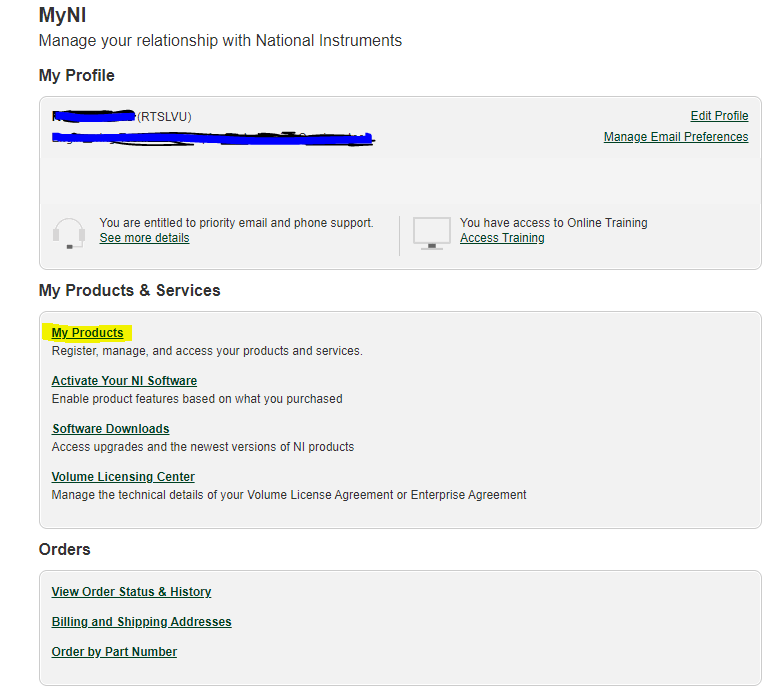Open the Access Training link
Image resolution: width=769 pixels, height=697 pixels.
tap(502, 238)
